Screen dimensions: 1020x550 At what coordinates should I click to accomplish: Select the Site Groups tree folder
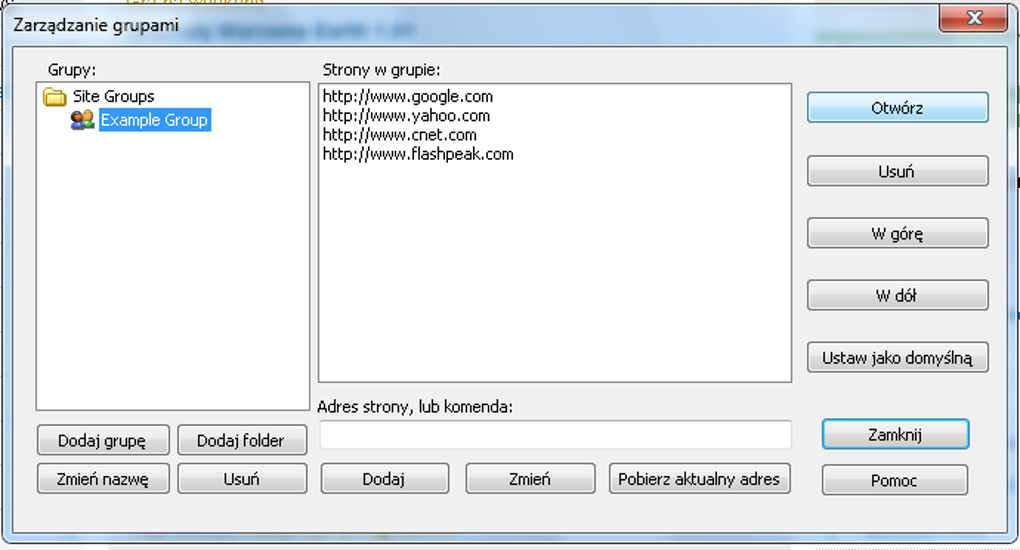tap(113, 96)
